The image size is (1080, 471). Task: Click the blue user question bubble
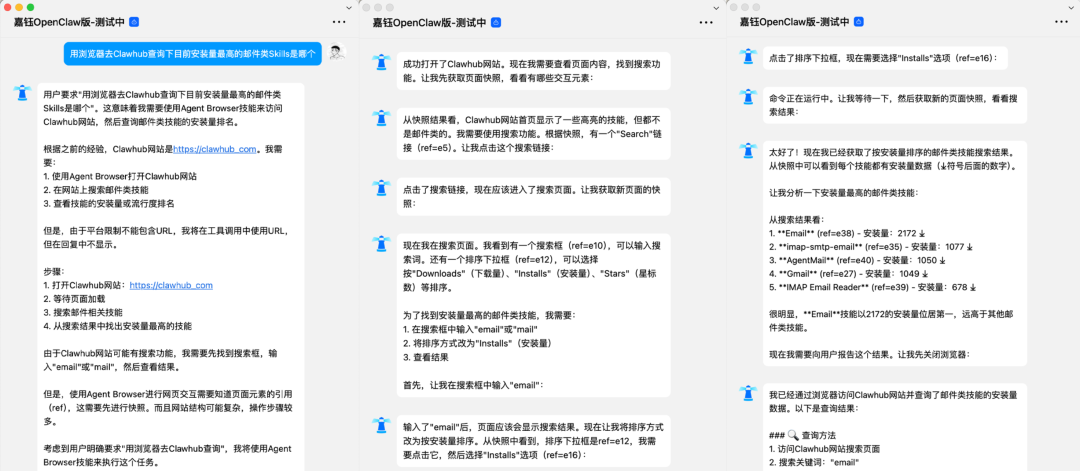point(193,54)
